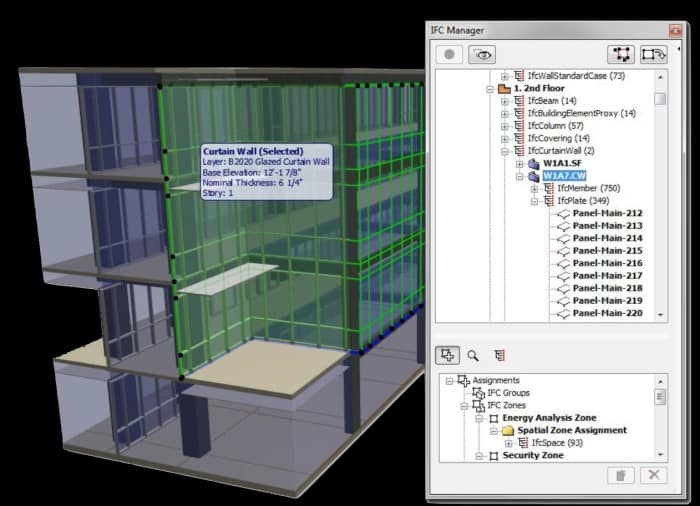This screenshot has width=700, height=506.
Task: Click the W1A7.CW element icon
Action: 533,176
